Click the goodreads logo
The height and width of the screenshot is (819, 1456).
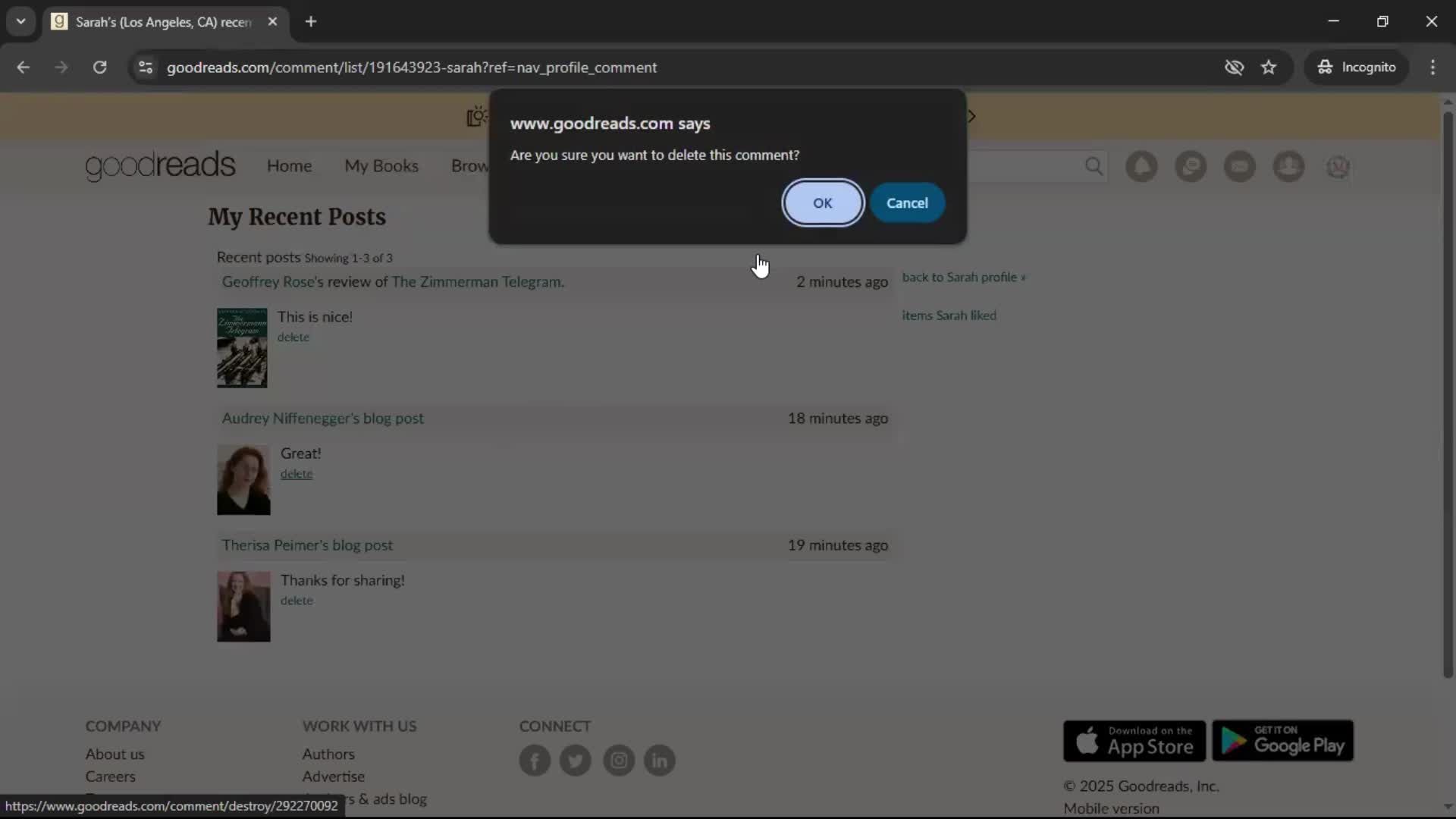(160, 165)
